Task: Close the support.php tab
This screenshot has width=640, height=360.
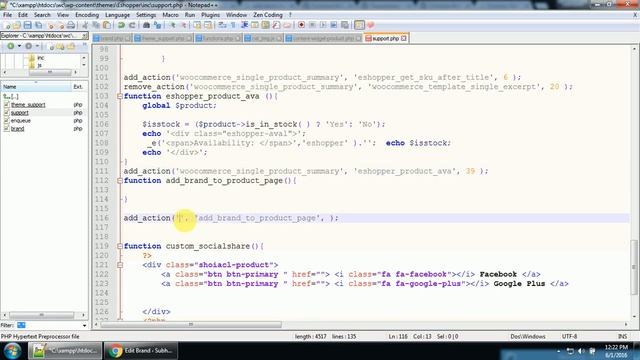Action: coord(403,38)
